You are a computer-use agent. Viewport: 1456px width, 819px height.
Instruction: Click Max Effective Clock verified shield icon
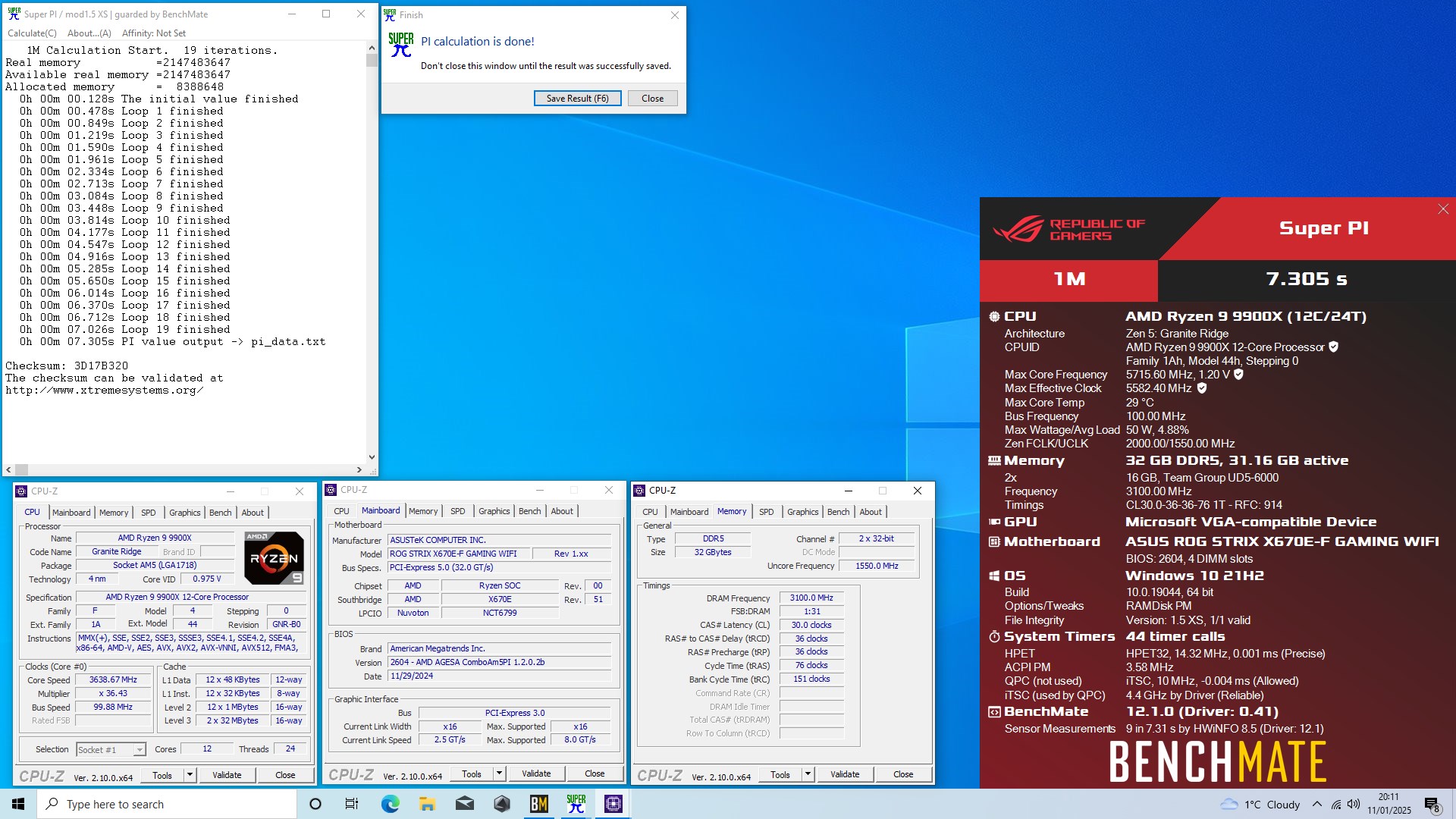tap(1202, 388)
